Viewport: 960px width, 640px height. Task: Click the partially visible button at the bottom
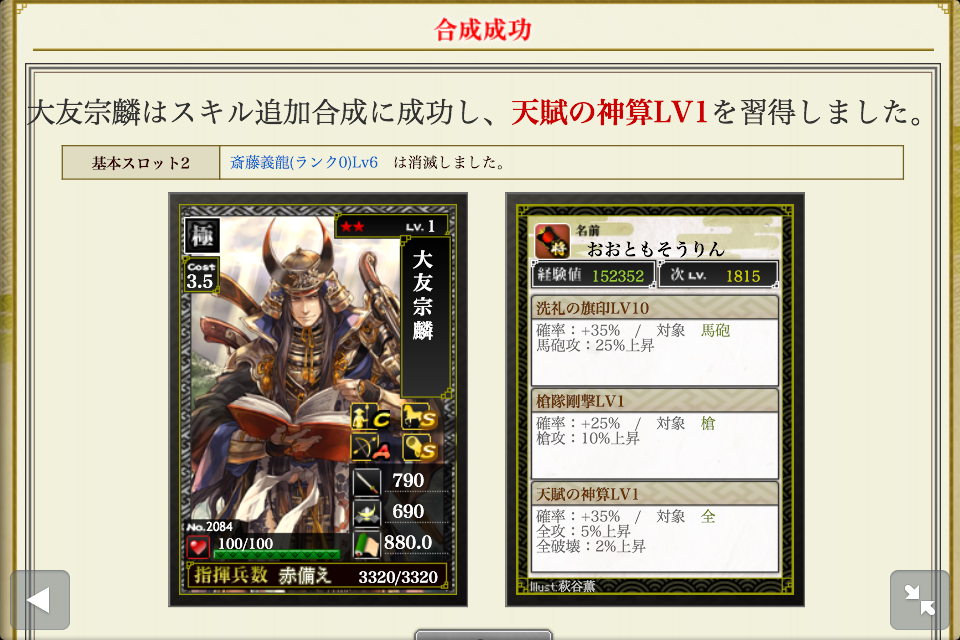point(483,634)
